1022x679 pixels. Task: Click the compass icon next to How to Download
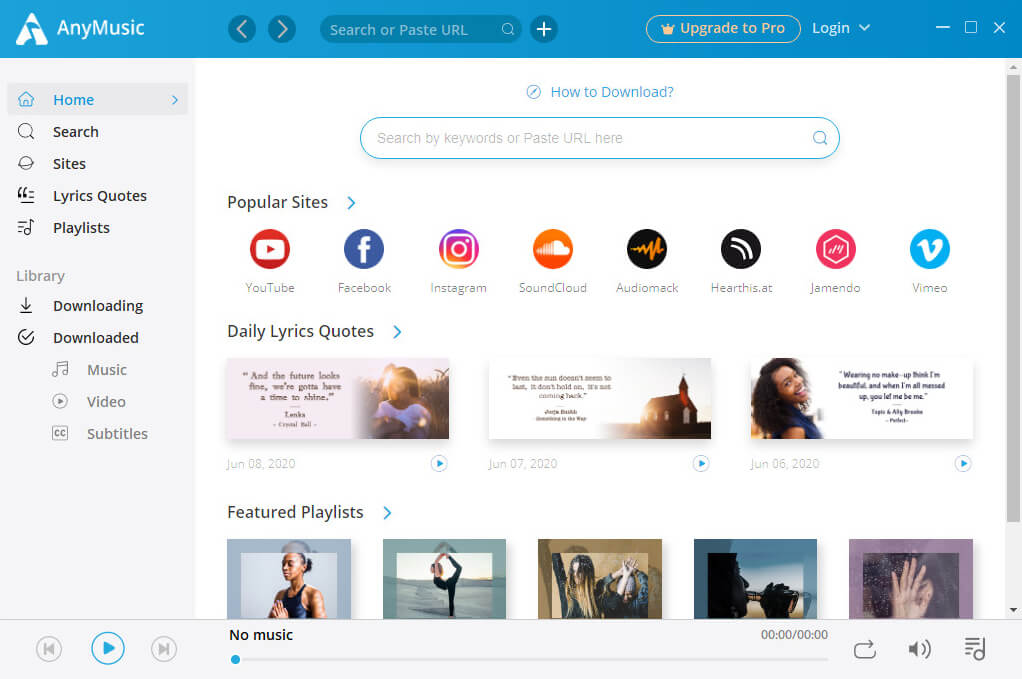533,92
